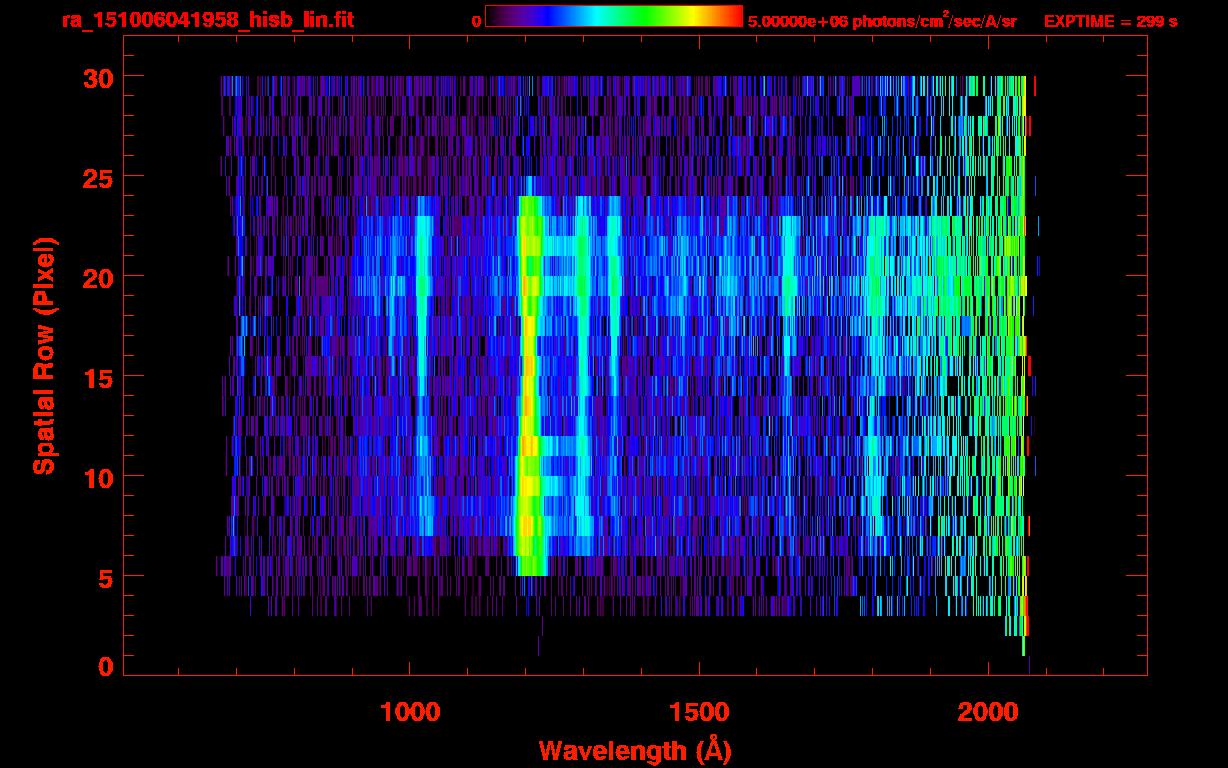The height and width of the screenshot is (768, 1228).
Task: Click the y-axis tick label 25
Action: pos(96,177)
